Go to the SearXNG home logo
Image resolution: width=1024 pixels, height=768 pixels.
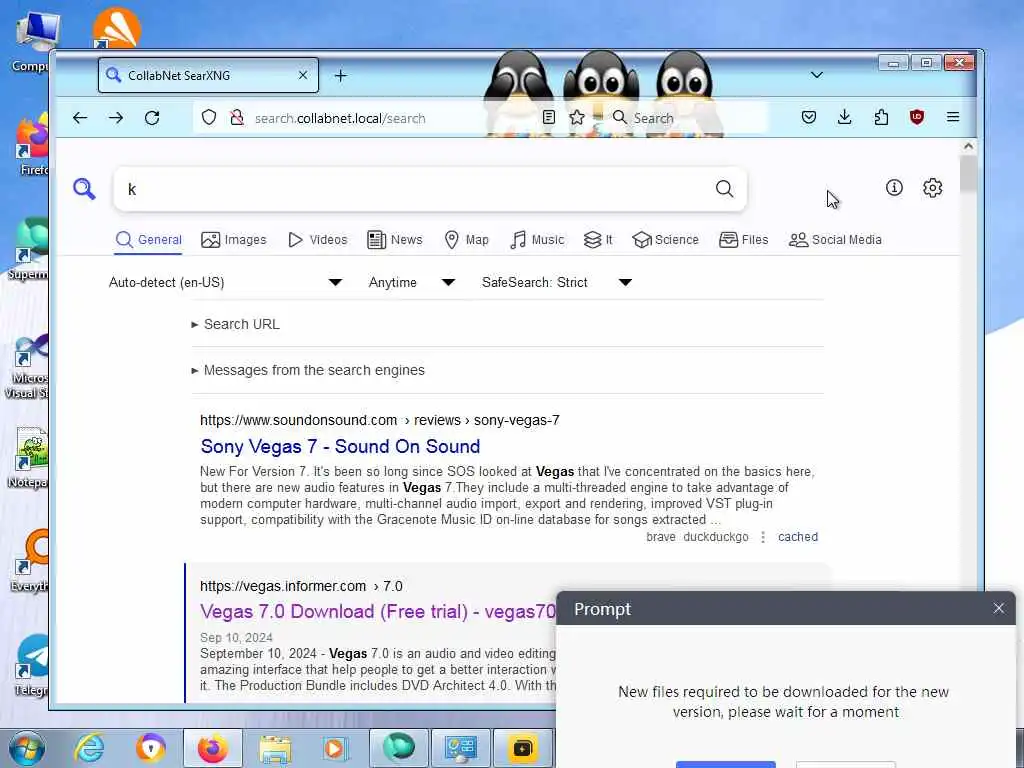[84, 189]
